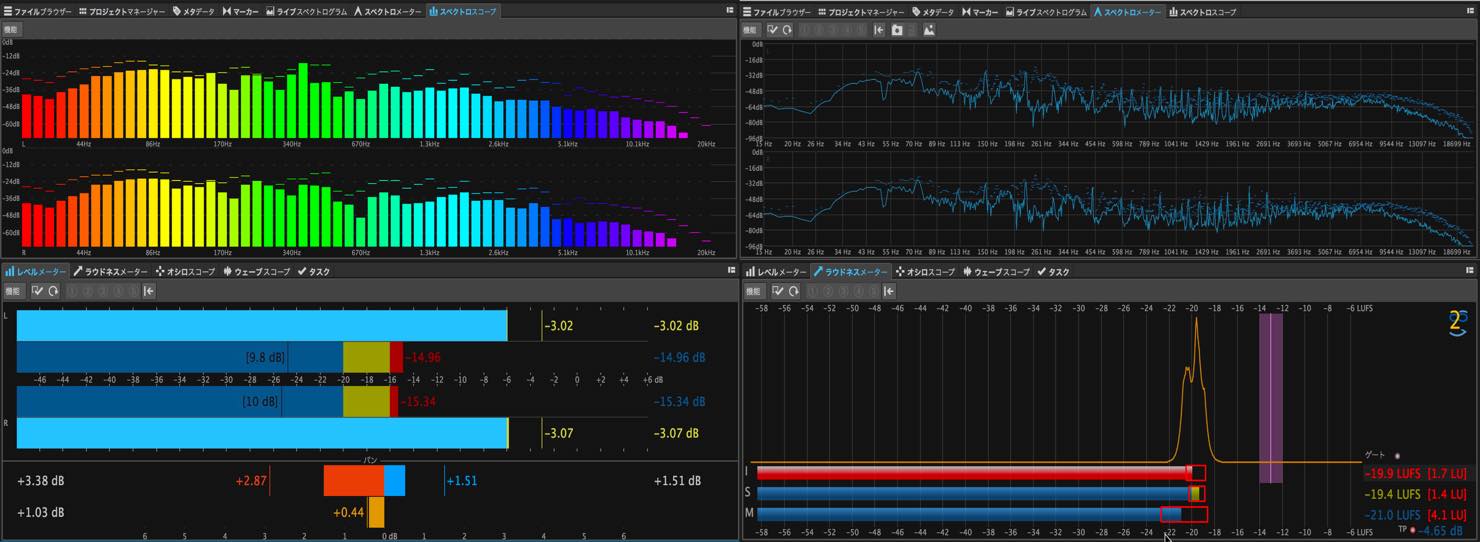This screenshot has height=542, width=1480.
Task: Click the left channel peak value -3.02 dB
Action: (676, 326)
